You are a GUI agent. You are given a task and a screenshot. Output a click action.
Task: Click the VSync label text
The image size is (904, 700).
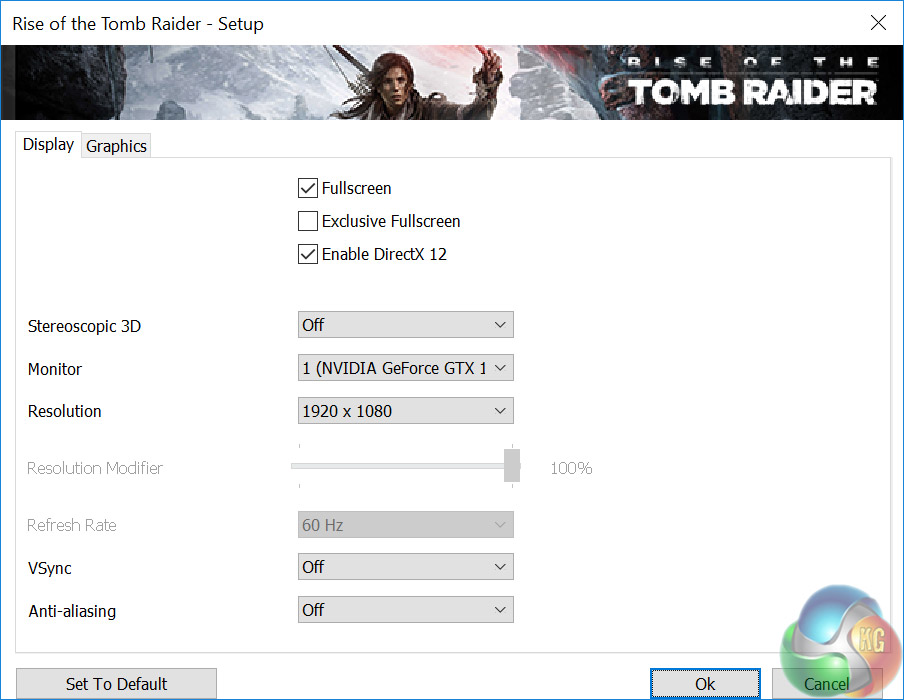pyautogui.click(x=50, y=569)
